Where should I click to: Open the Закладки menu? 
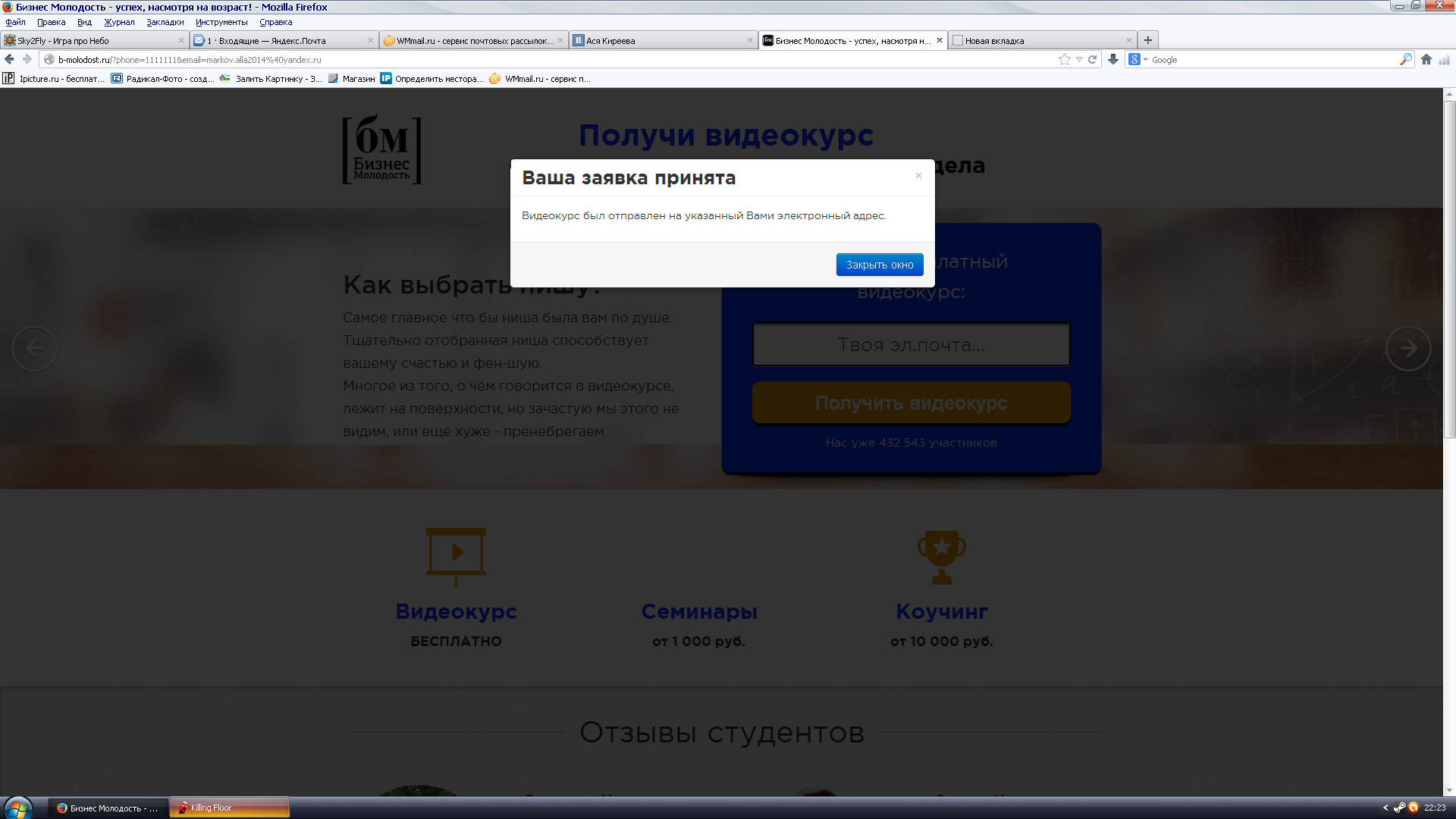tap(165, 22)
